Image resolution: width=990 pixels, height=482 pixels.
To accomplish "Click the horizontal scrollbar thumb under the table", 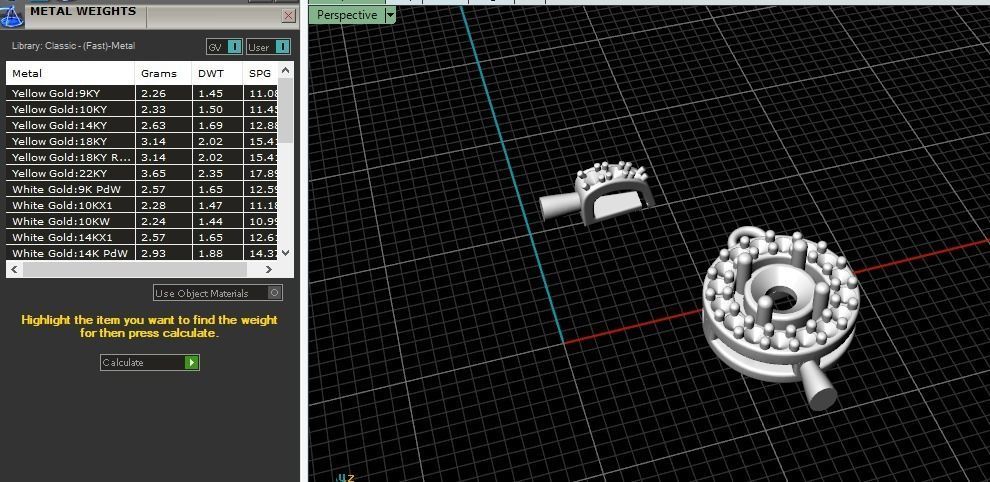I will (x=134, y=269).
